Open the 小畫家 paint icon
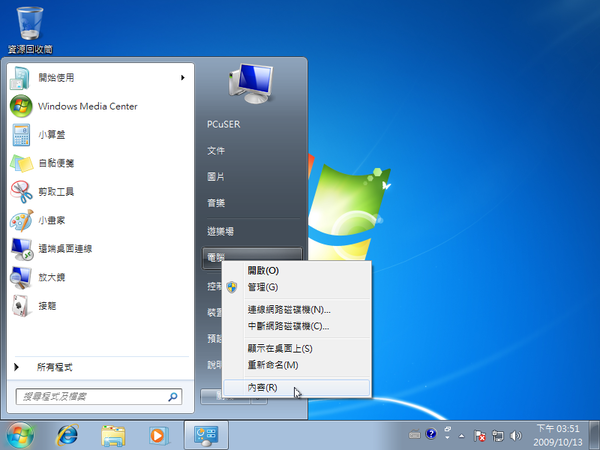Image resolution: width=600 pixels, height=450 pixels. (21, 220)
